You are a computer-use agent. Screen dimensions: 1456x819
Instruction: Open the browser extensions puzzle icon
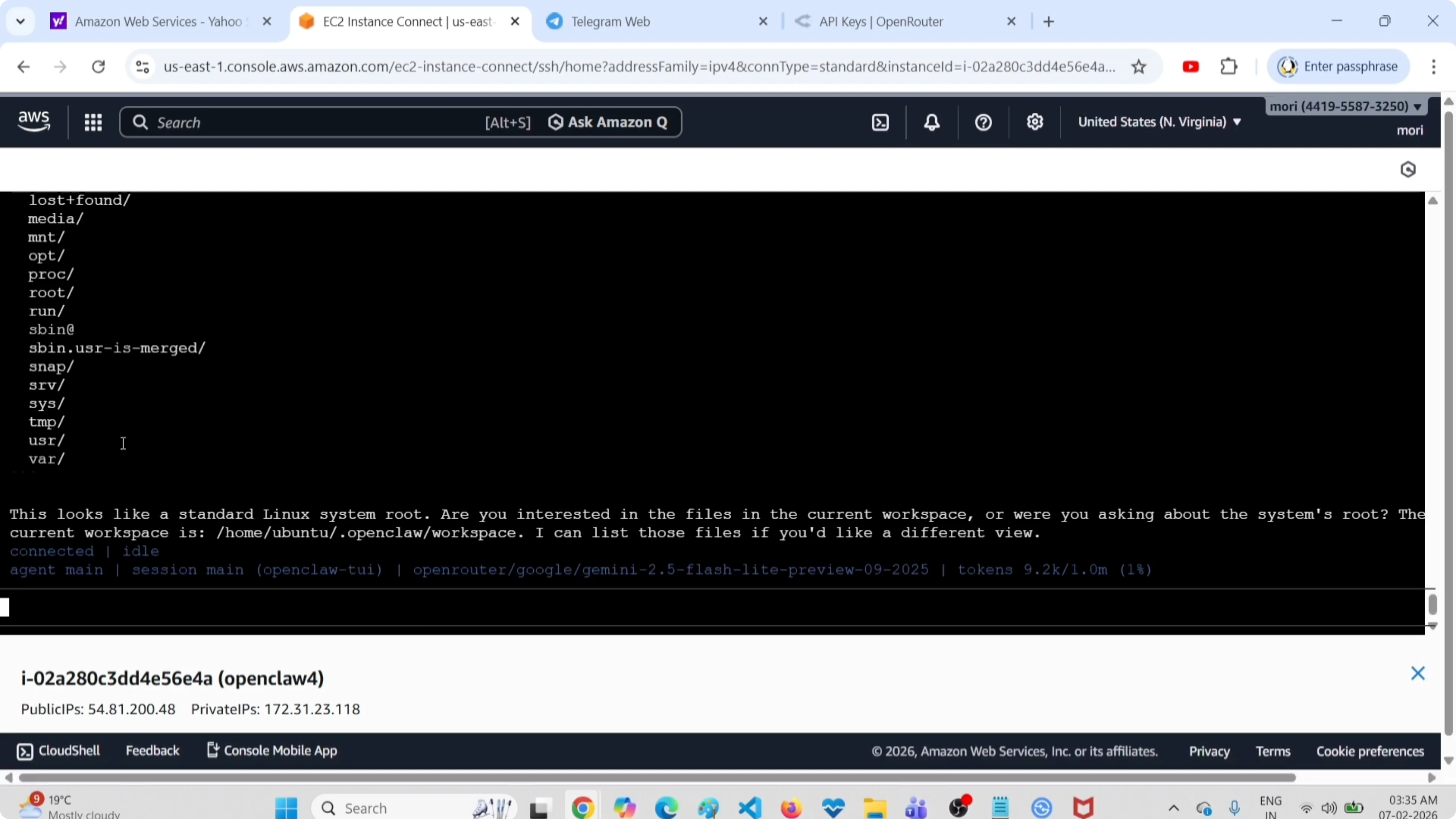[x=1229, y=67]
